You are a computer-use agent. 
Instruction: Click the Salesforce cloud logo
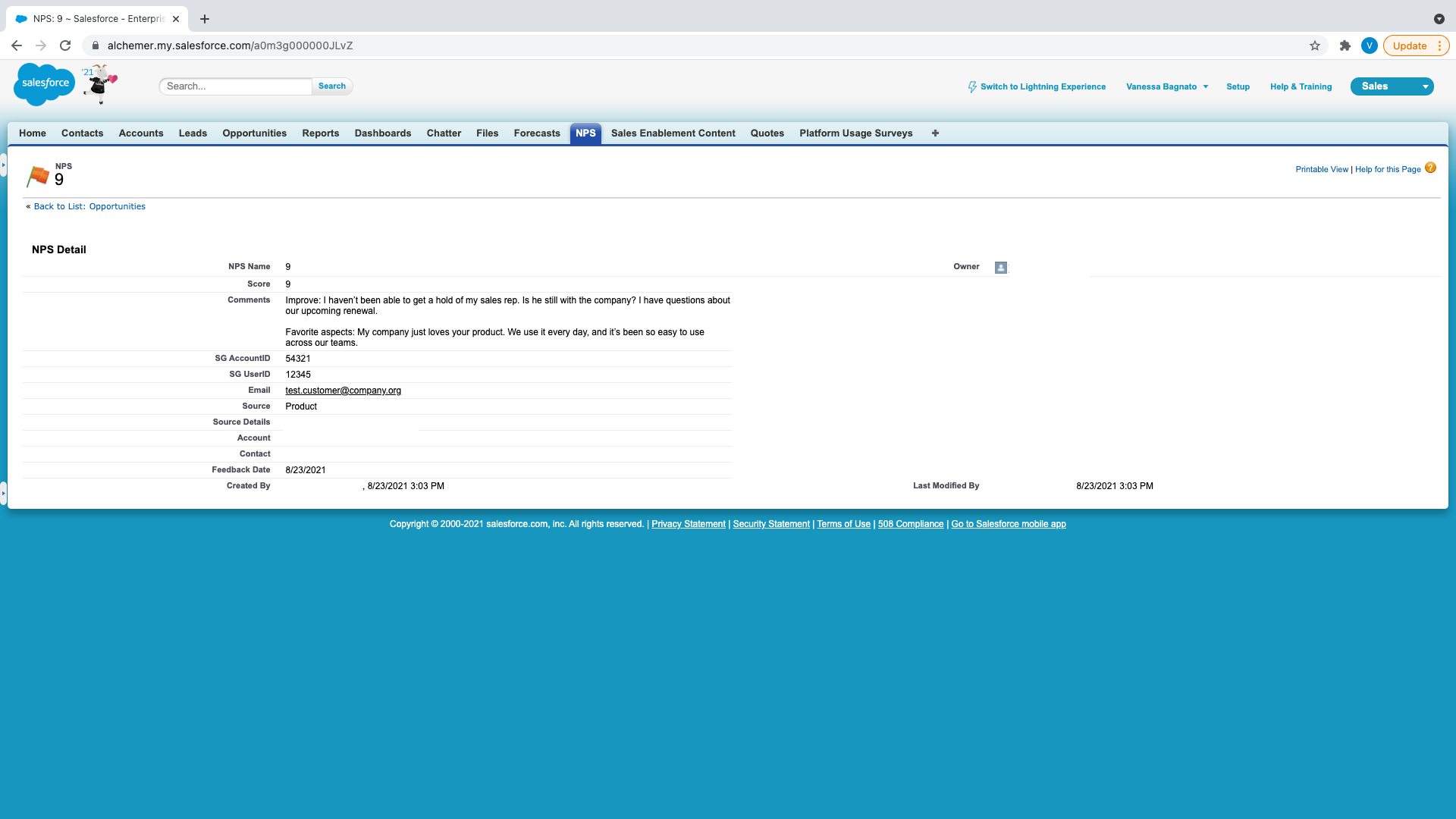click(x=44, y=83)
